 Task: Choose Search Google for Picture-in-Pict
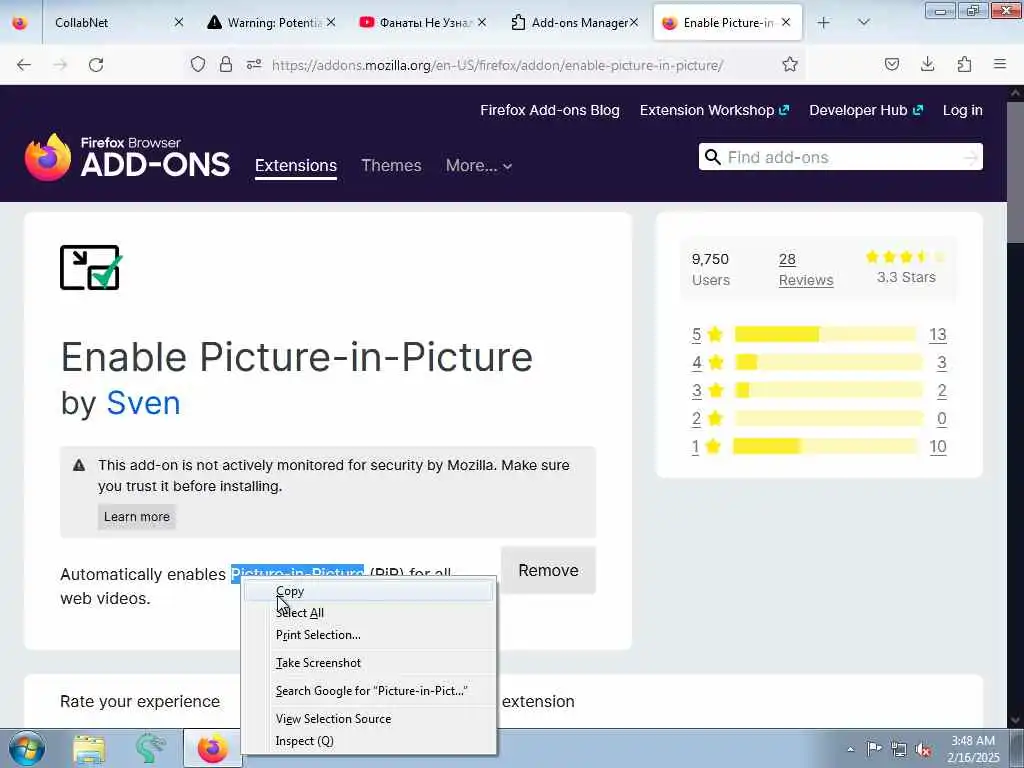pos(369,691)
